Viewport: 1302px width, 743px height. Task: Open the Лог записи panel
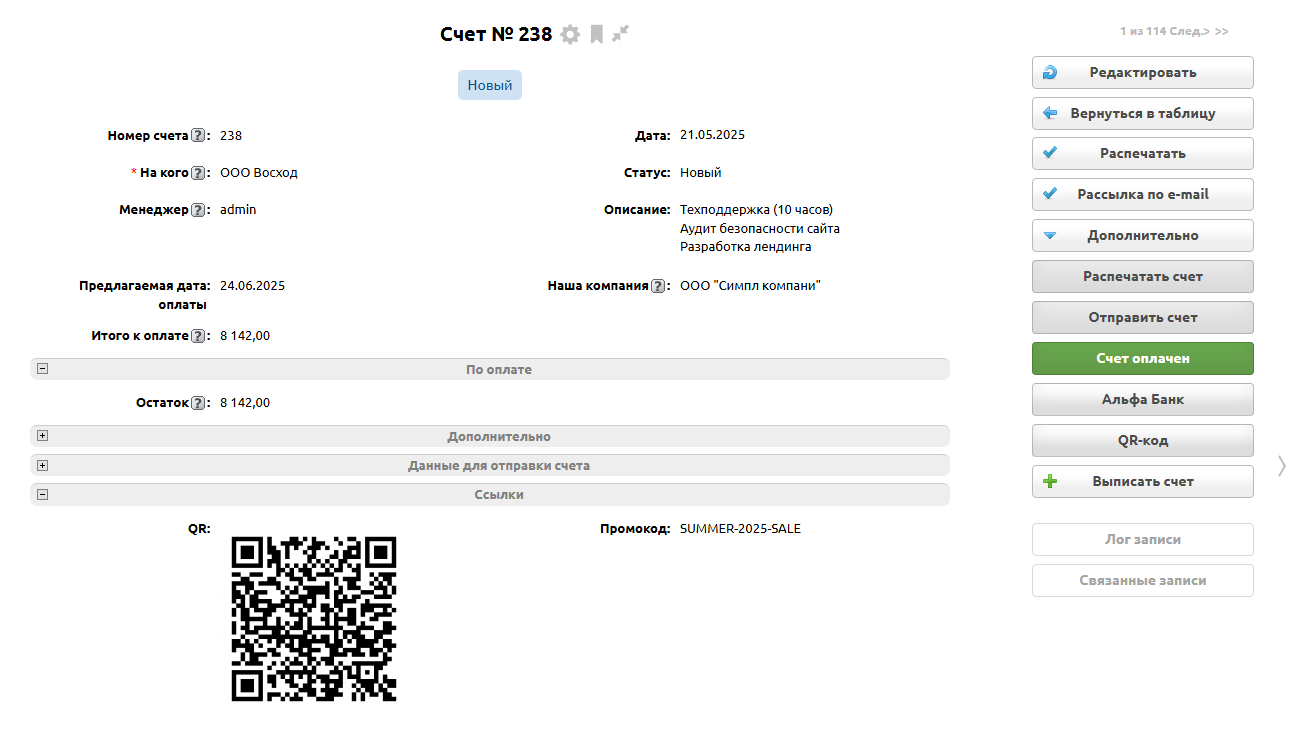tap(1142, 539)
